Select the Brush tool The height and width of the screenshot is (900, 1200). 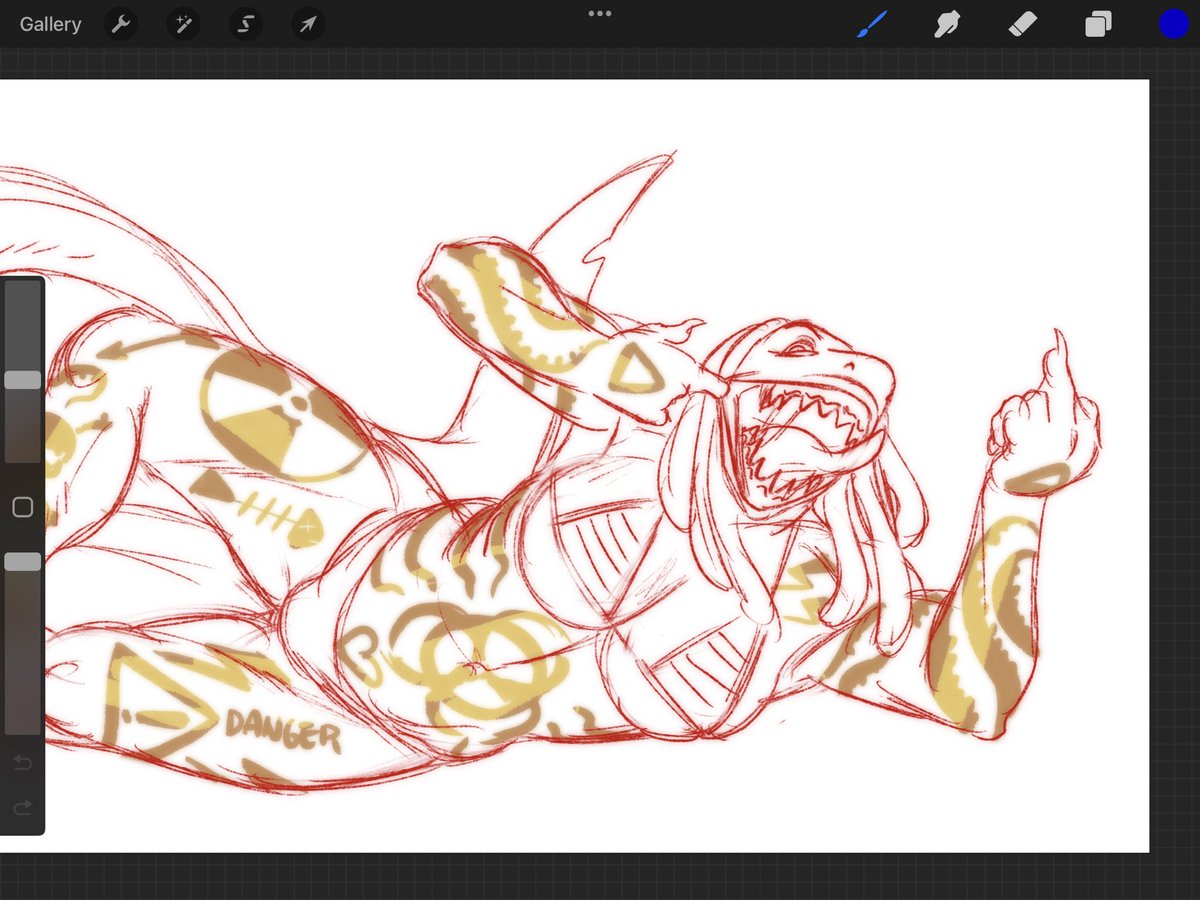tap(872, 24)
